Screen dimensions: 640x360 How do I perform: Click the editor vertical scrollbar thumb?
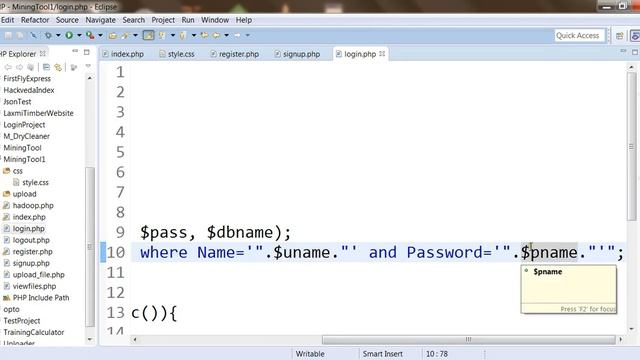632,147
